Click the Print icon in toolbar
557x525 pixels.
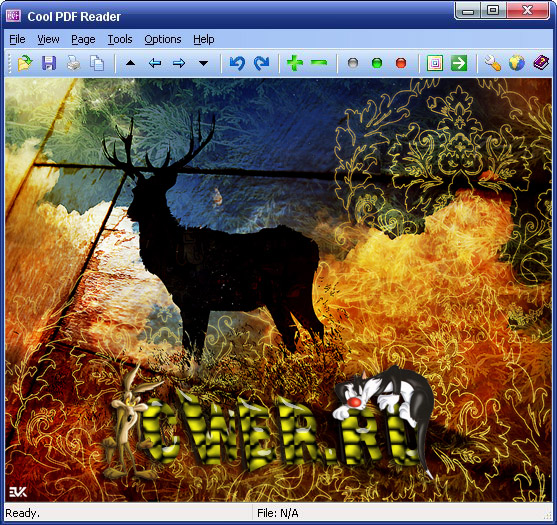(x=73, y=64)
